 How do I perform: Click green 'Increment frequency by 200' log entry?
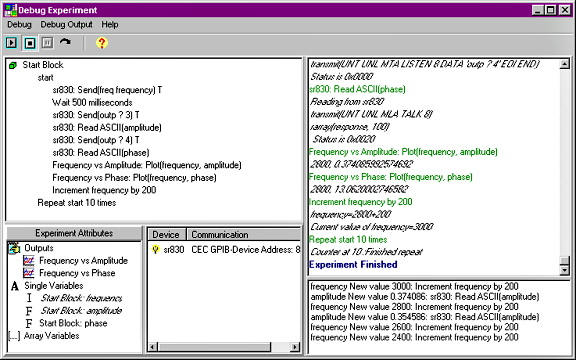point(360,202)
